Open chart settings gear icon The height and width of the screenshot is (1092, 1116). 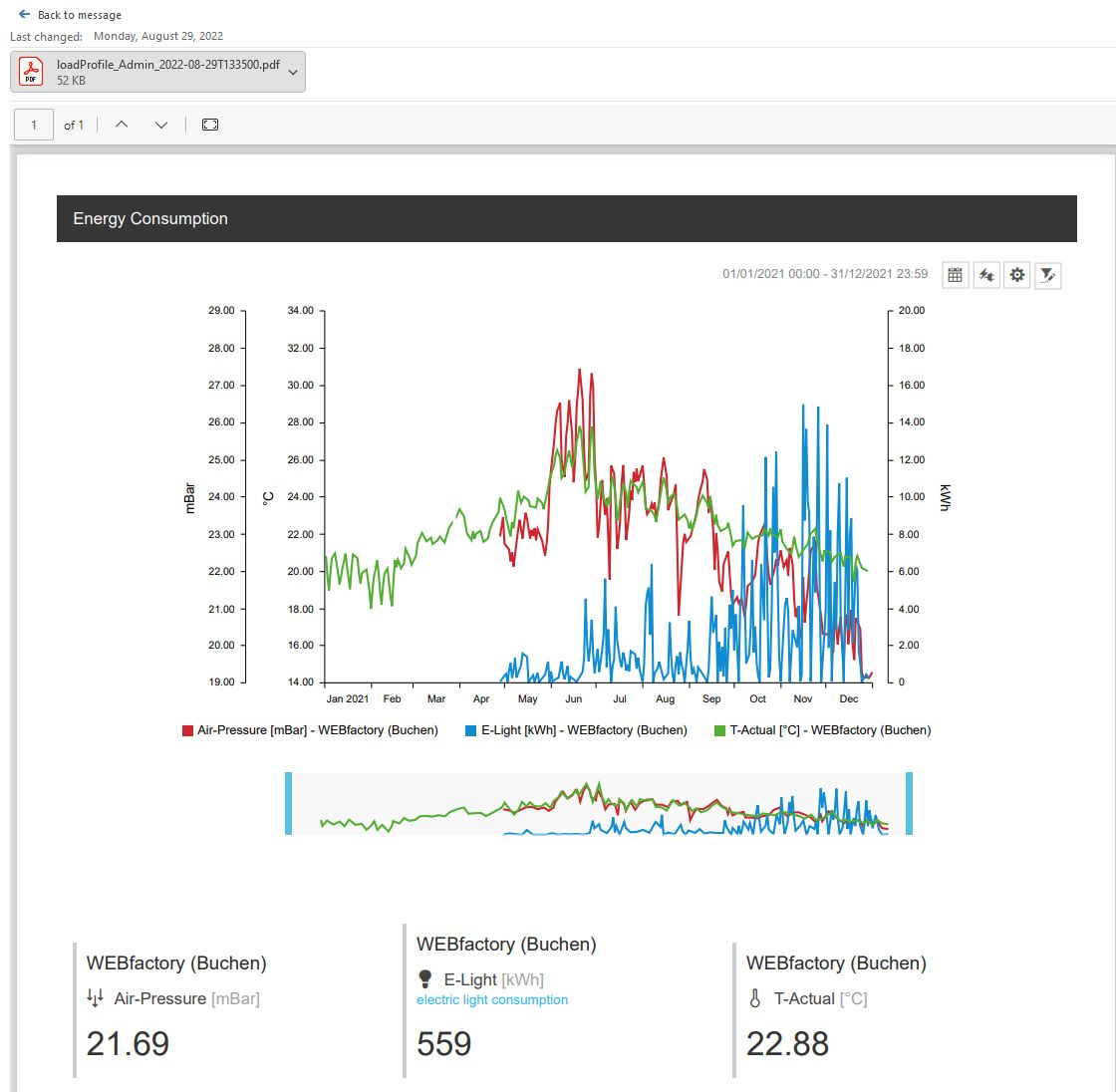[x=1016, y=275]
